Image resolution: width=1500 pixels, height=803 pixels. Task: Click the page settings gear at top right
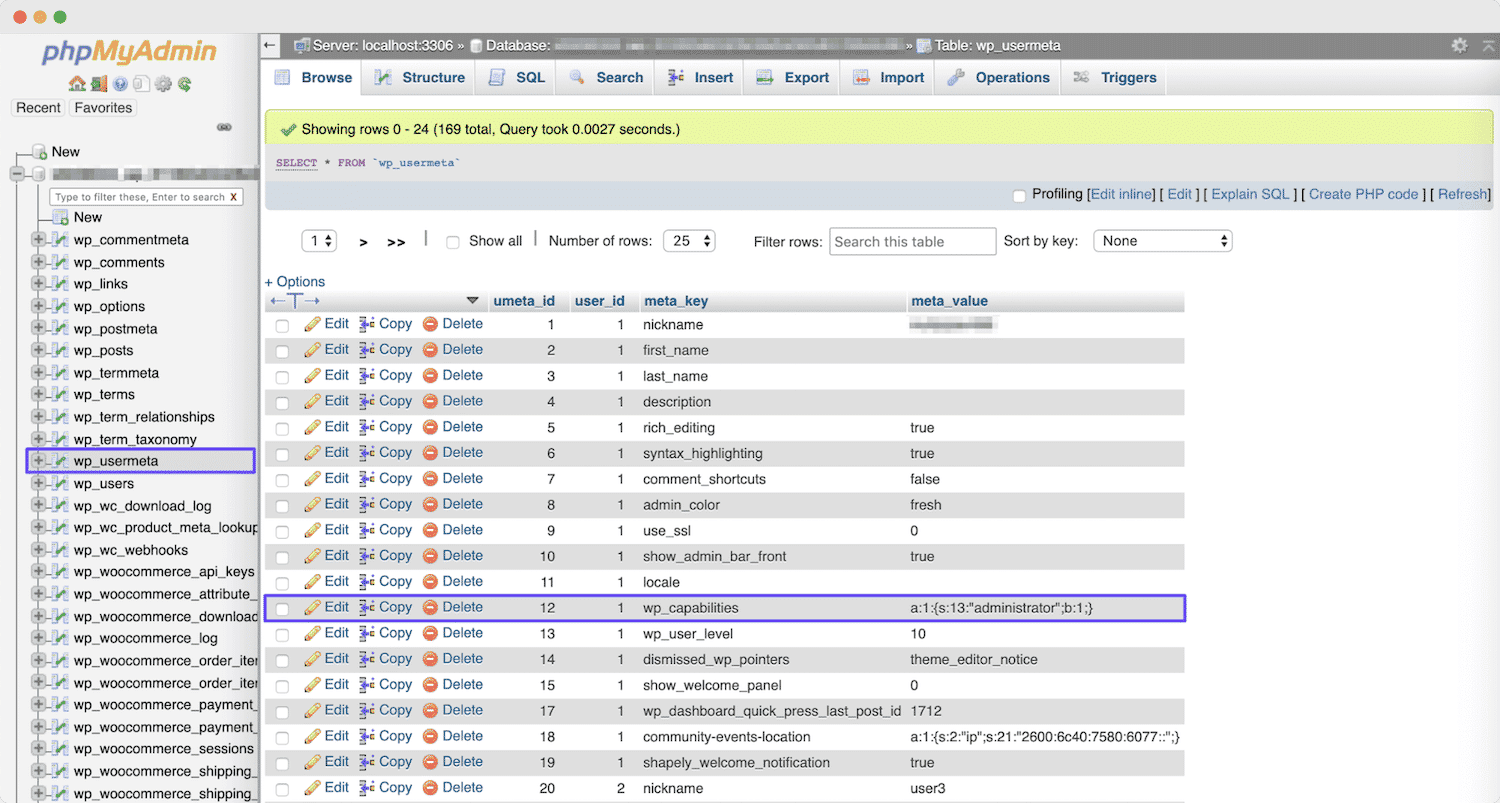(x=1459, y=45)
